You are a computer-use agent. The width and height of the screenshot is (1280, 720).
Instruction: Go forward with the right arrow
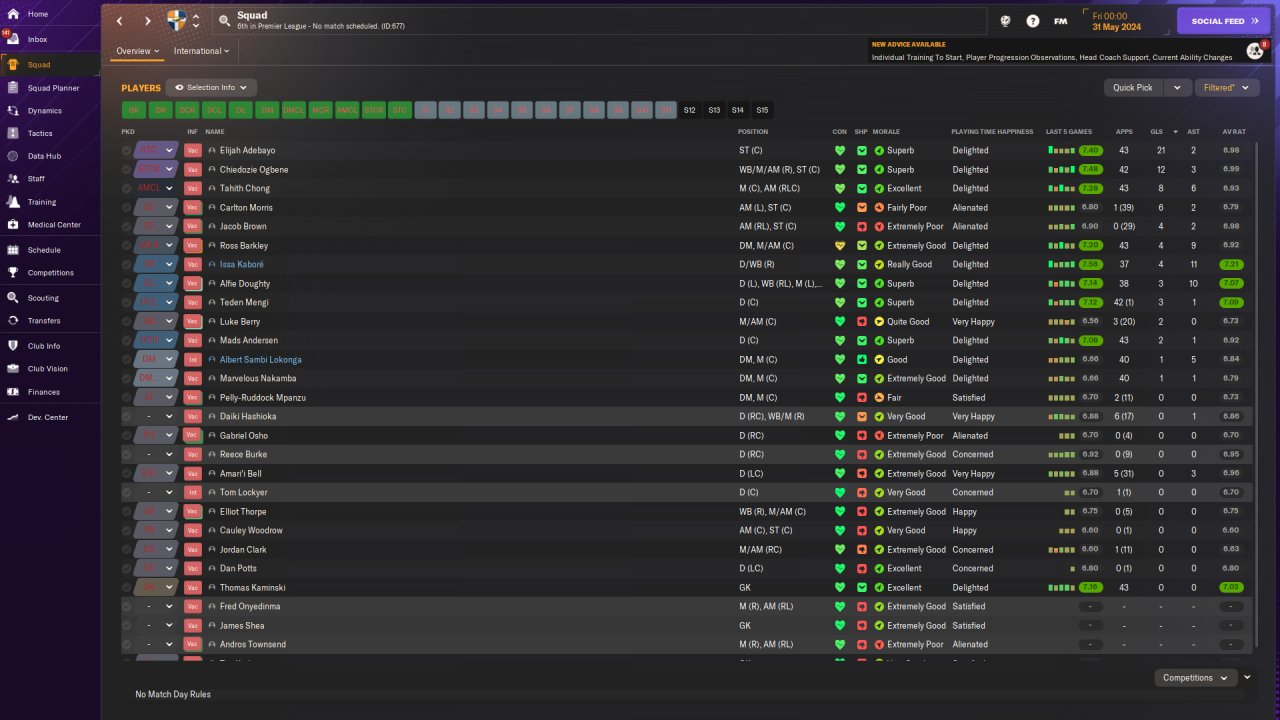click(x=148, y=21)
